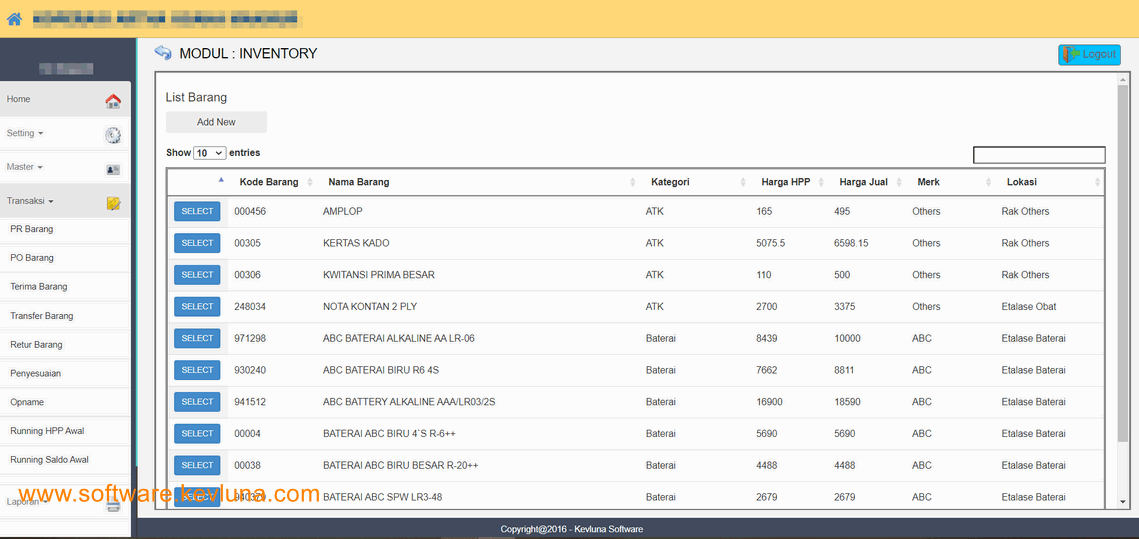Click the printer icon next to Laporan
The height and width of the screenshot is (539, 1139).
113,506
